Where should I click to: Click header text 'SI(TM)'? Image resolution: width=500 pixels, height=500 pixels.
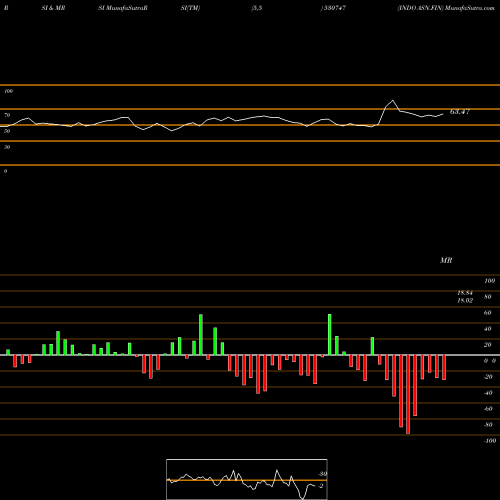[x=190, y=8]
